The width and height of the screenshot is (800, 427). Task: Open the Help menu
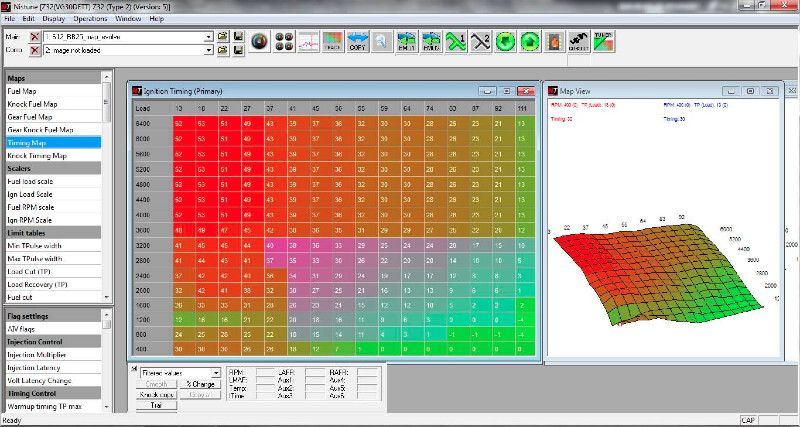coord(157,18)
